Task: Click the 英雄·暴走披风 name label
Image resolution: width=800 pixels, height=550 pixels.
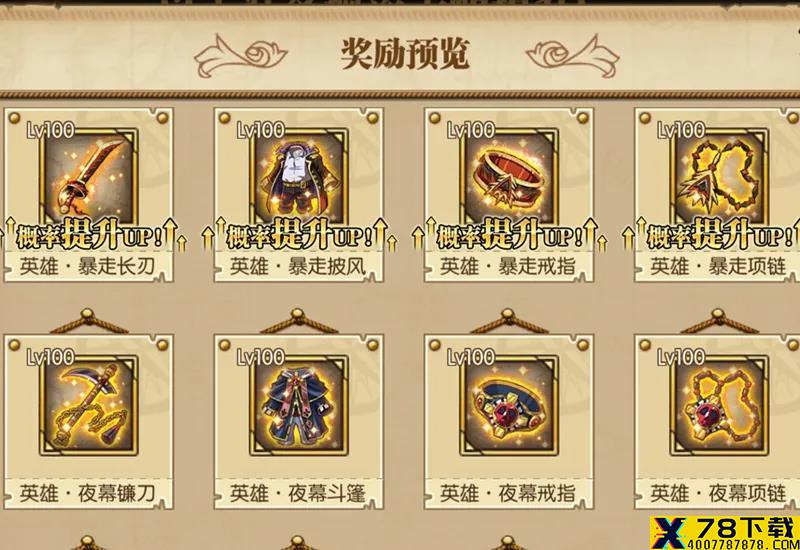Action: click(x=298, y=266)
